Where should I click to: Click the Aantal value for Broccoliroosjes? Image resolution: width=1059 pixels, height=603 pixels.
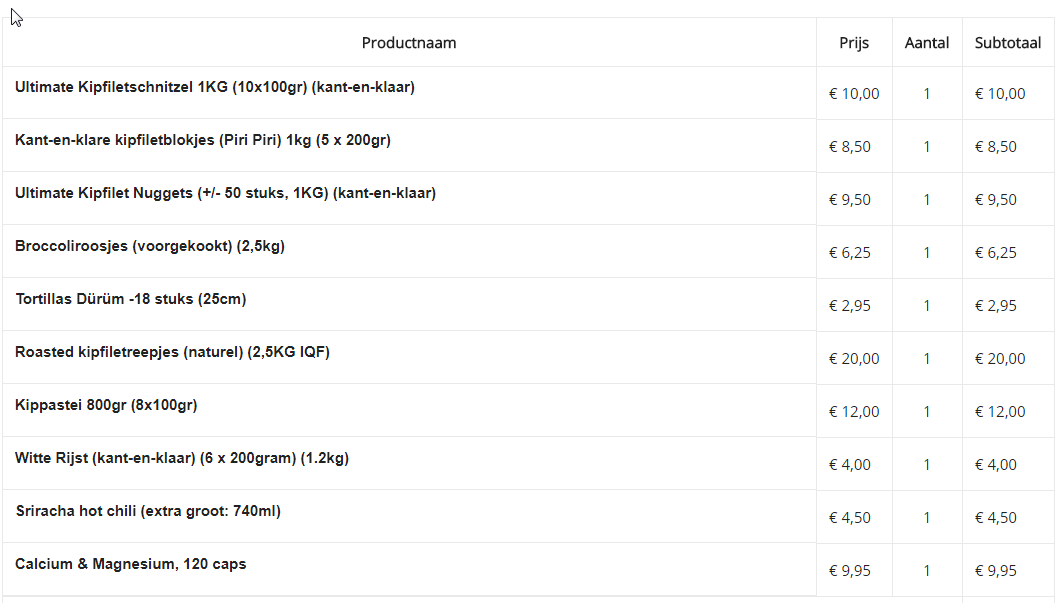pos(927,253)
